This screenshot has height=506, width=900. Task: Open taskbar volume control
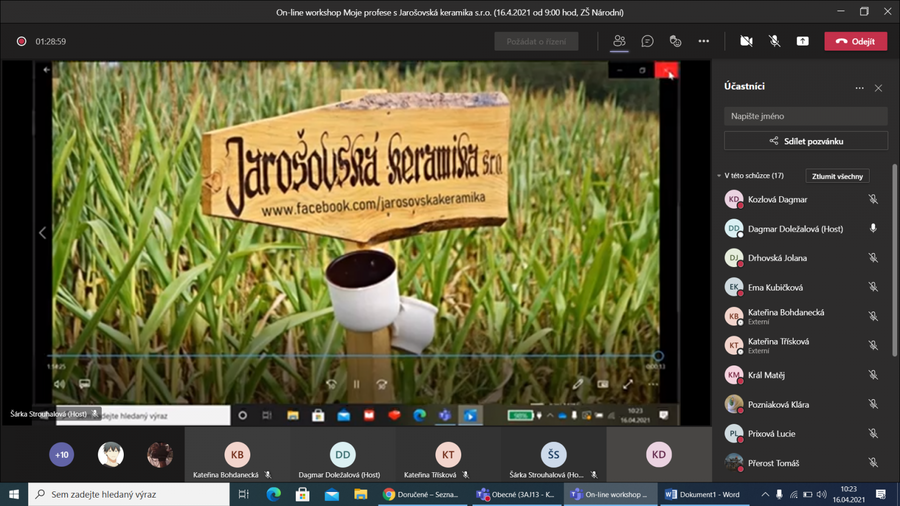click(822, 494)
